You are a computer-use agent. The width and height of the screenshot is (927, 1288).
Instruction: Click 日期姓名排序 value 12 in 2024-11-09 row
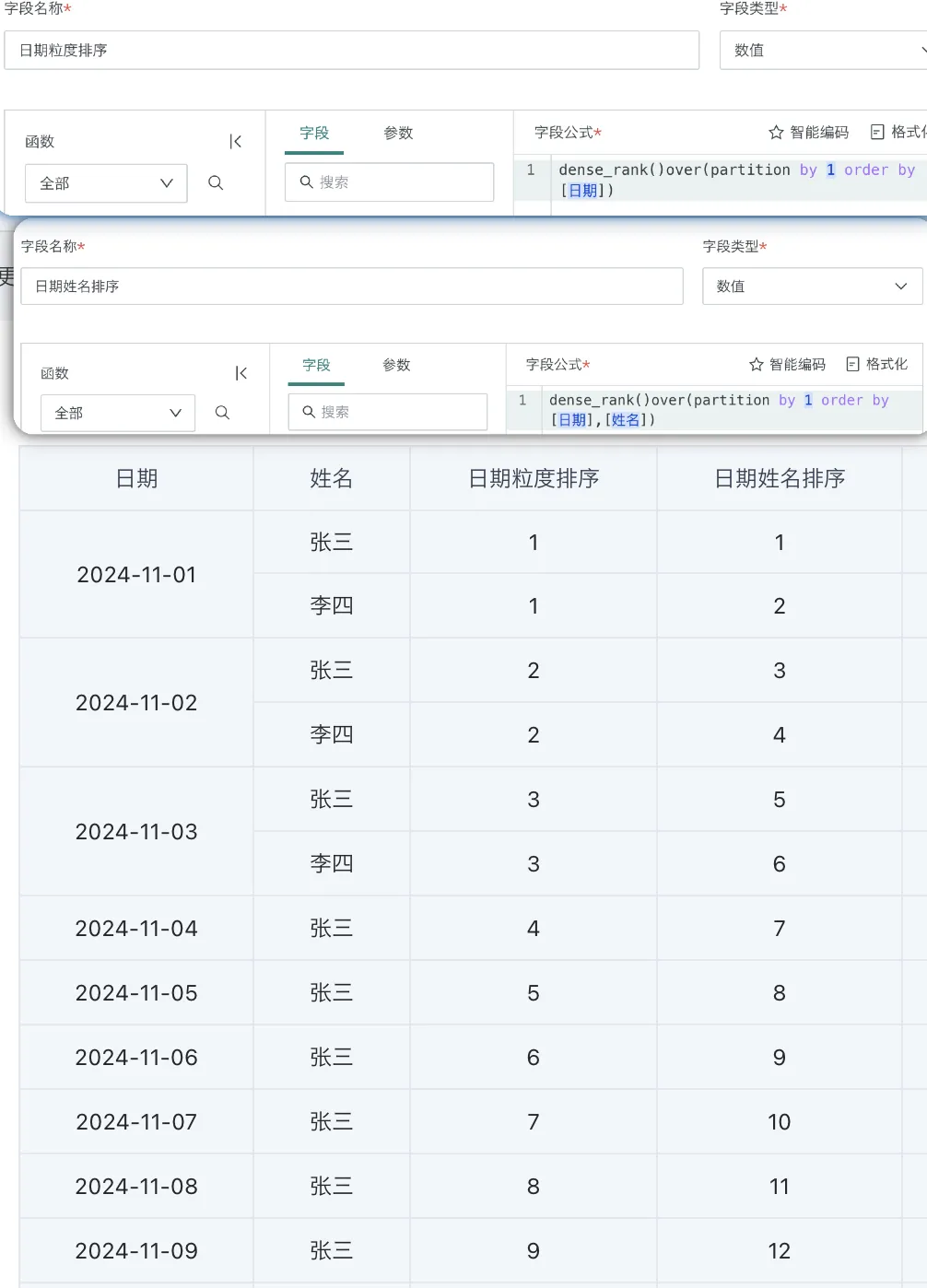tap(780, 1251)
